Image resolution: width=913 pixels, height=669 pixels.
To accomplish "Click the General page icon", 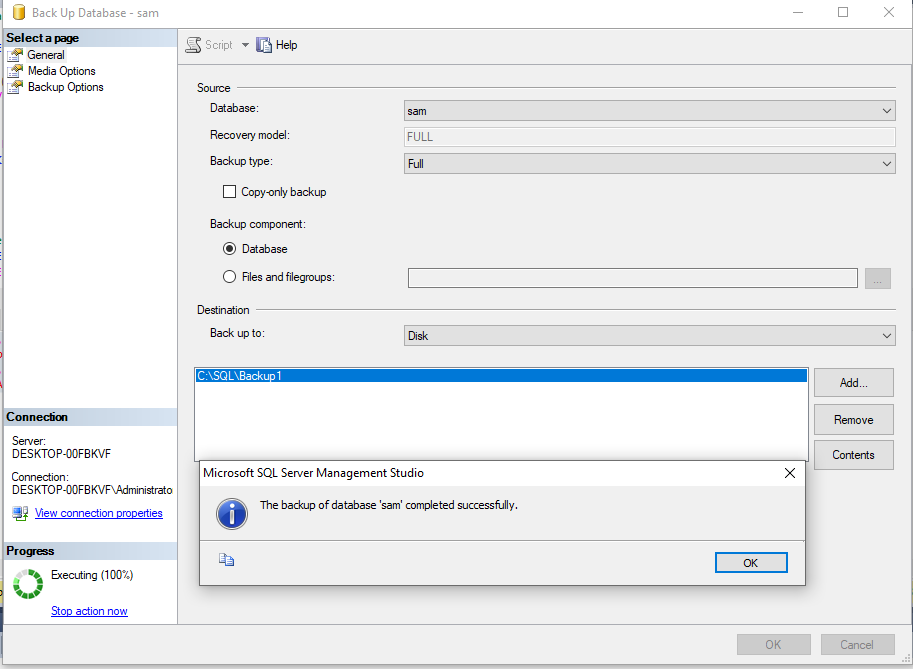I will point(15,55).
